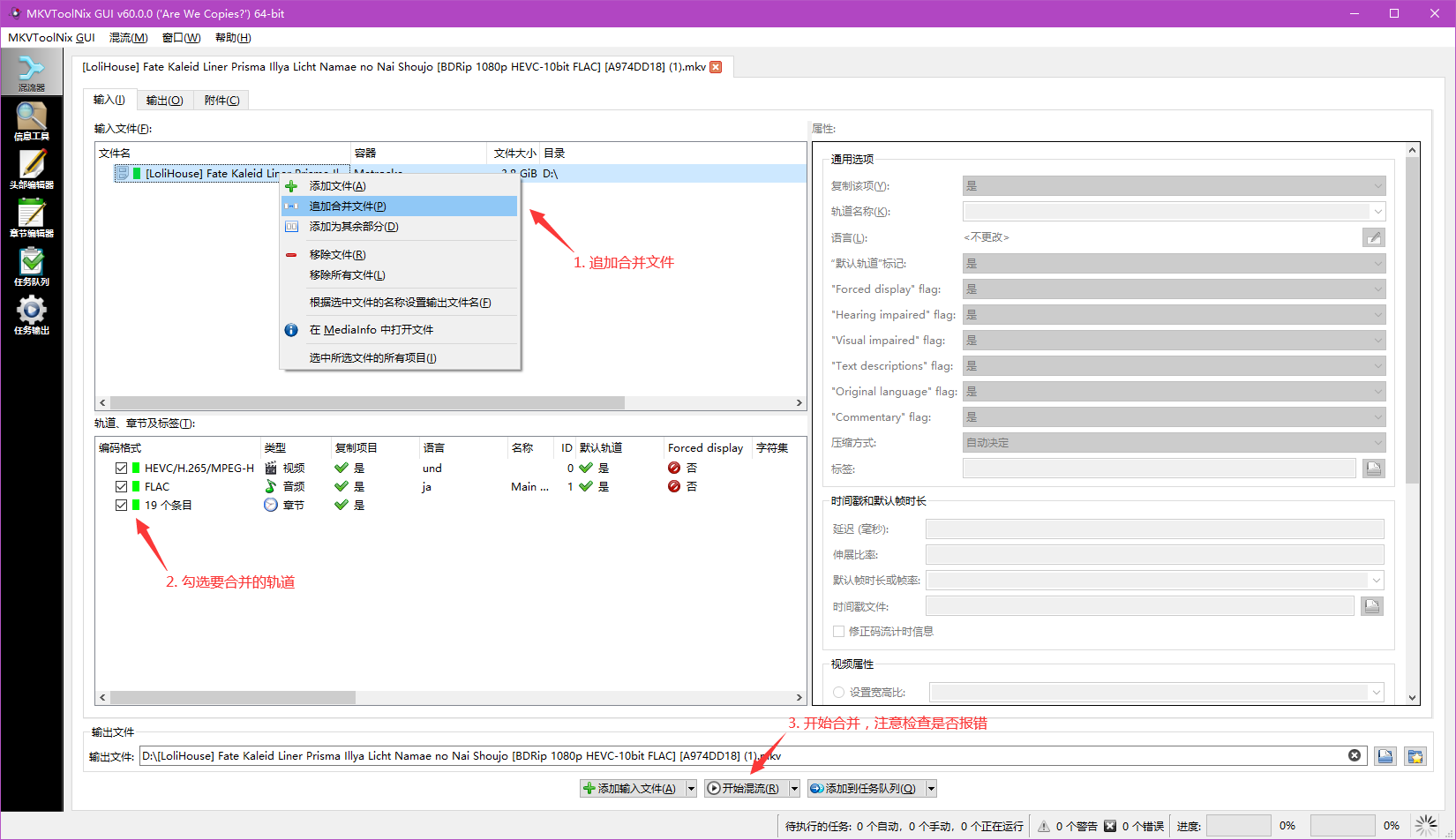
Task: Click the 开始混流 start multiplexing button
Action: [743, 789]
